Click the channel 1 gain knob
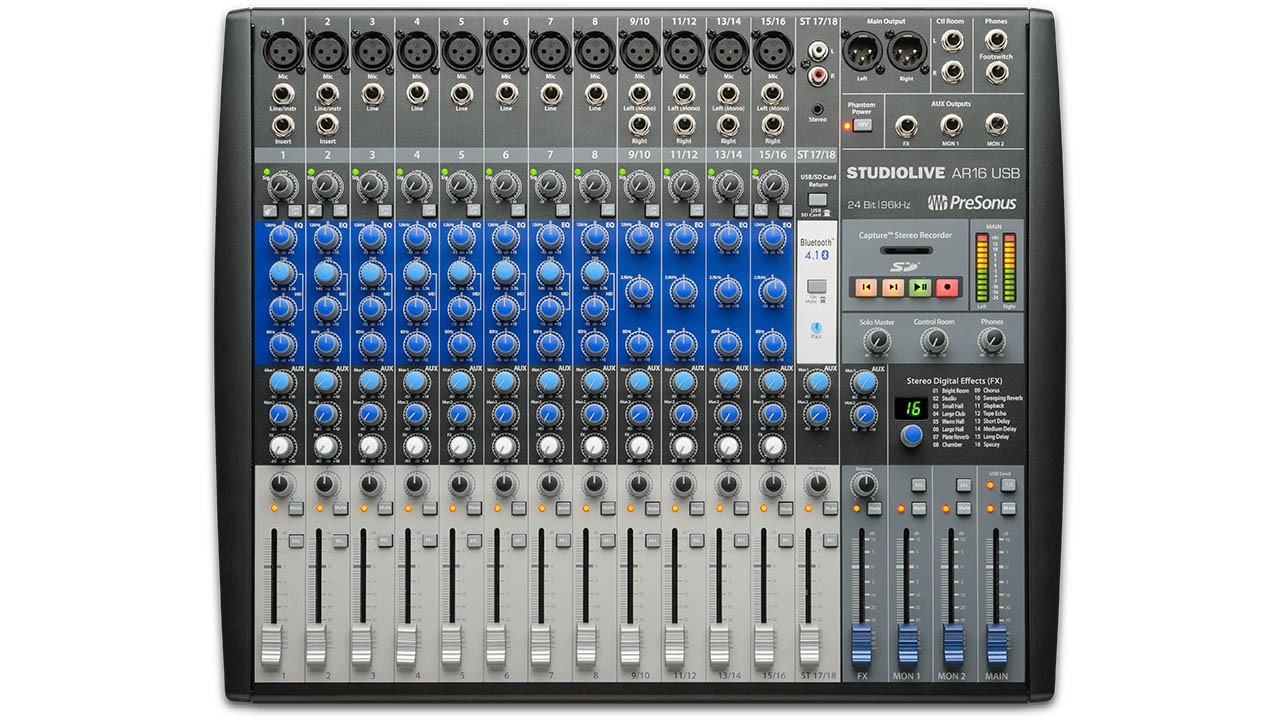 point(282,187)
